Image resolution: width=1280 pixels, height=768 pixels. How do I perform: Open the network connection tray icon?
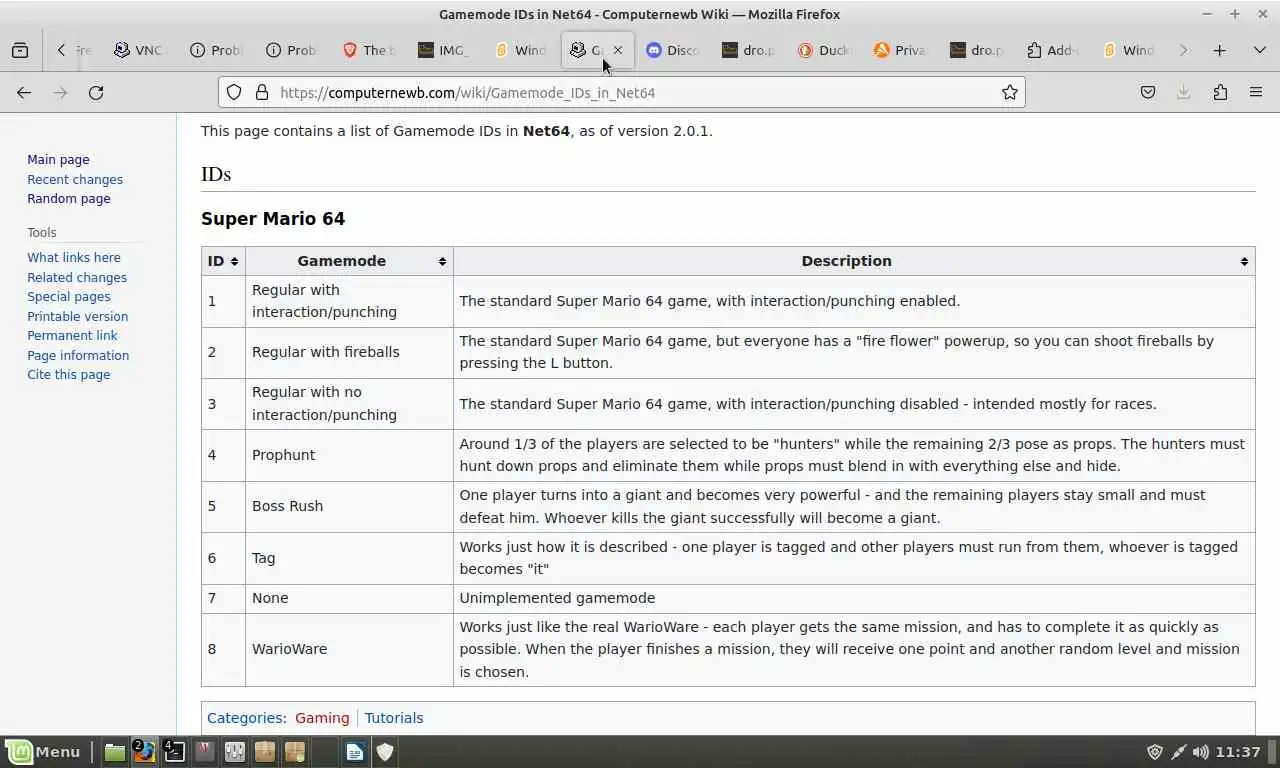pos(1178,752)
